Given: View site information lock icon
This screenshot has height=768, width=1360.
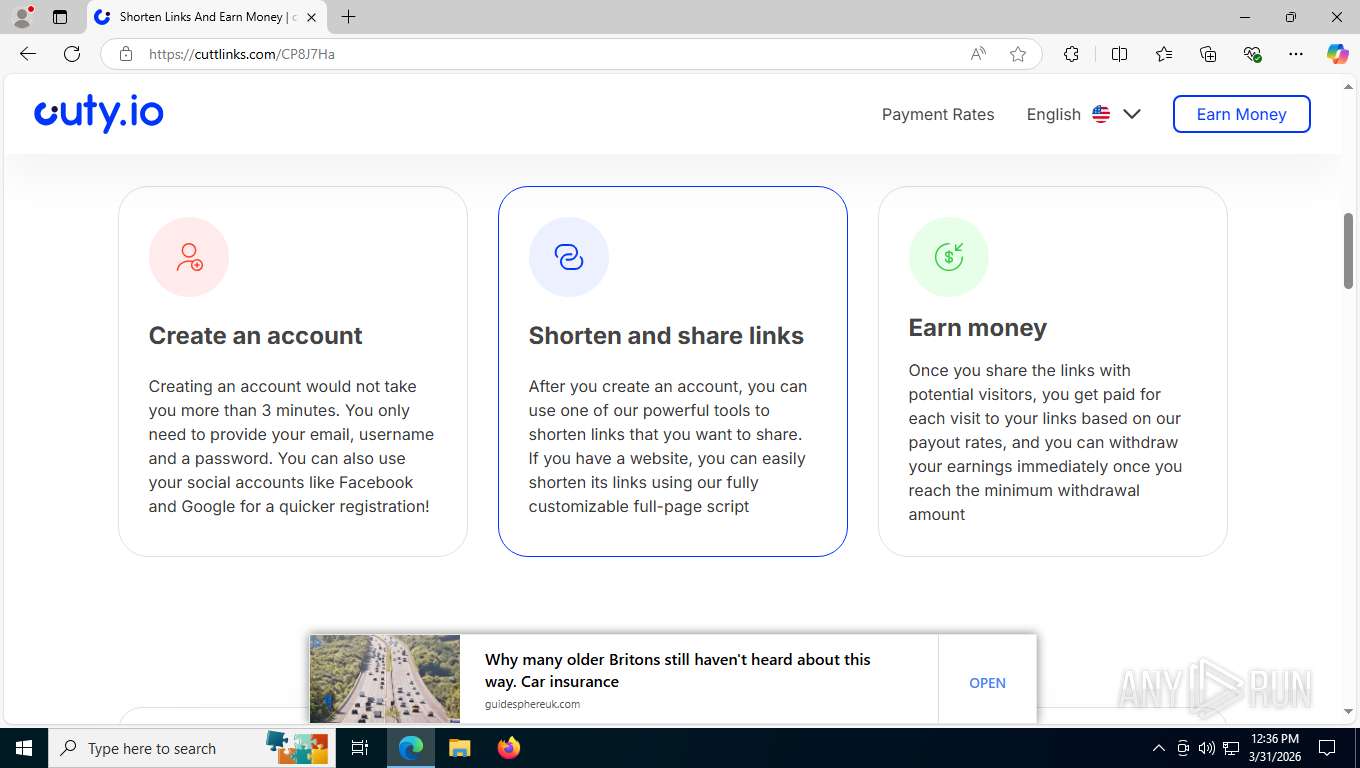Looking at the screenshot, I should [126, 54].
